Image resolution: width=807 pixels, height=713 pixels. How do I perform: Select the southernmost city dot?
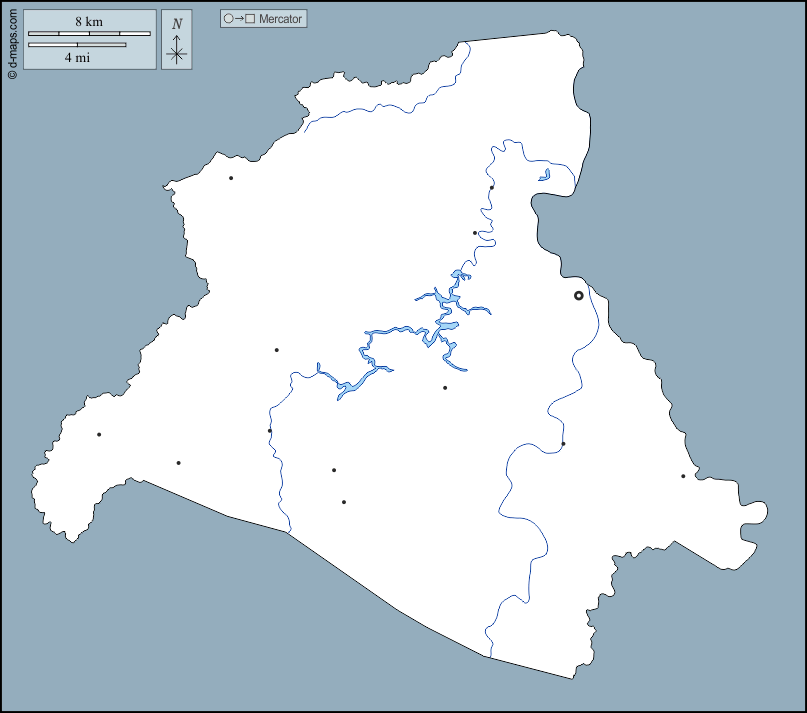(344, 502)
